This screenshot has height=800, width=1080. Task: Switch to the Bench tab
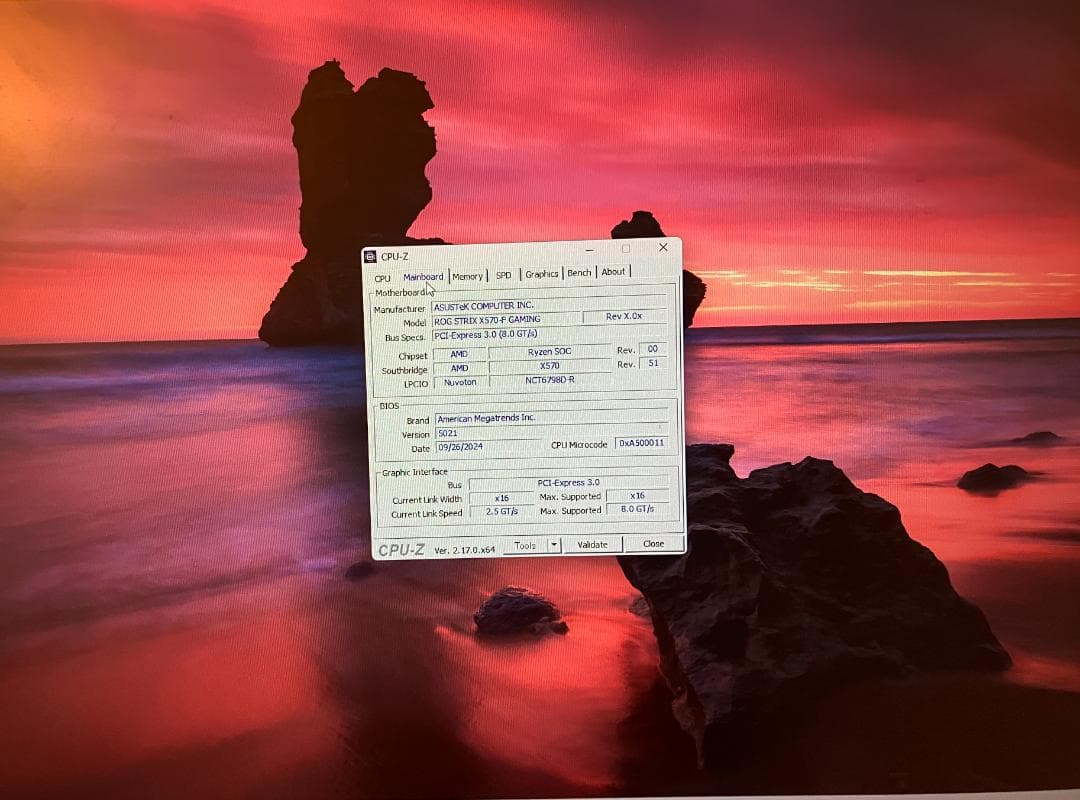pos(580,273)
